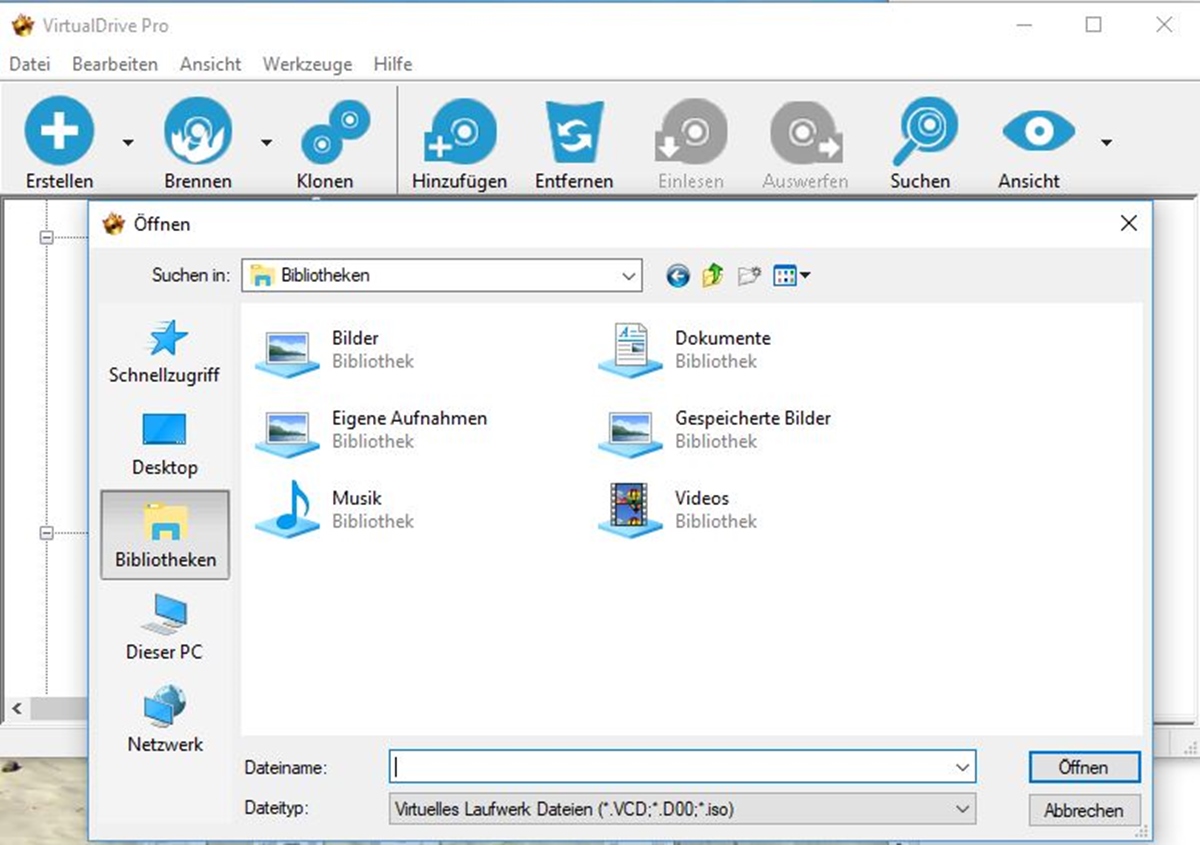Open the Brennen dropdown arrow
The image size is (1200, 845).
click(x=266, y=143)
